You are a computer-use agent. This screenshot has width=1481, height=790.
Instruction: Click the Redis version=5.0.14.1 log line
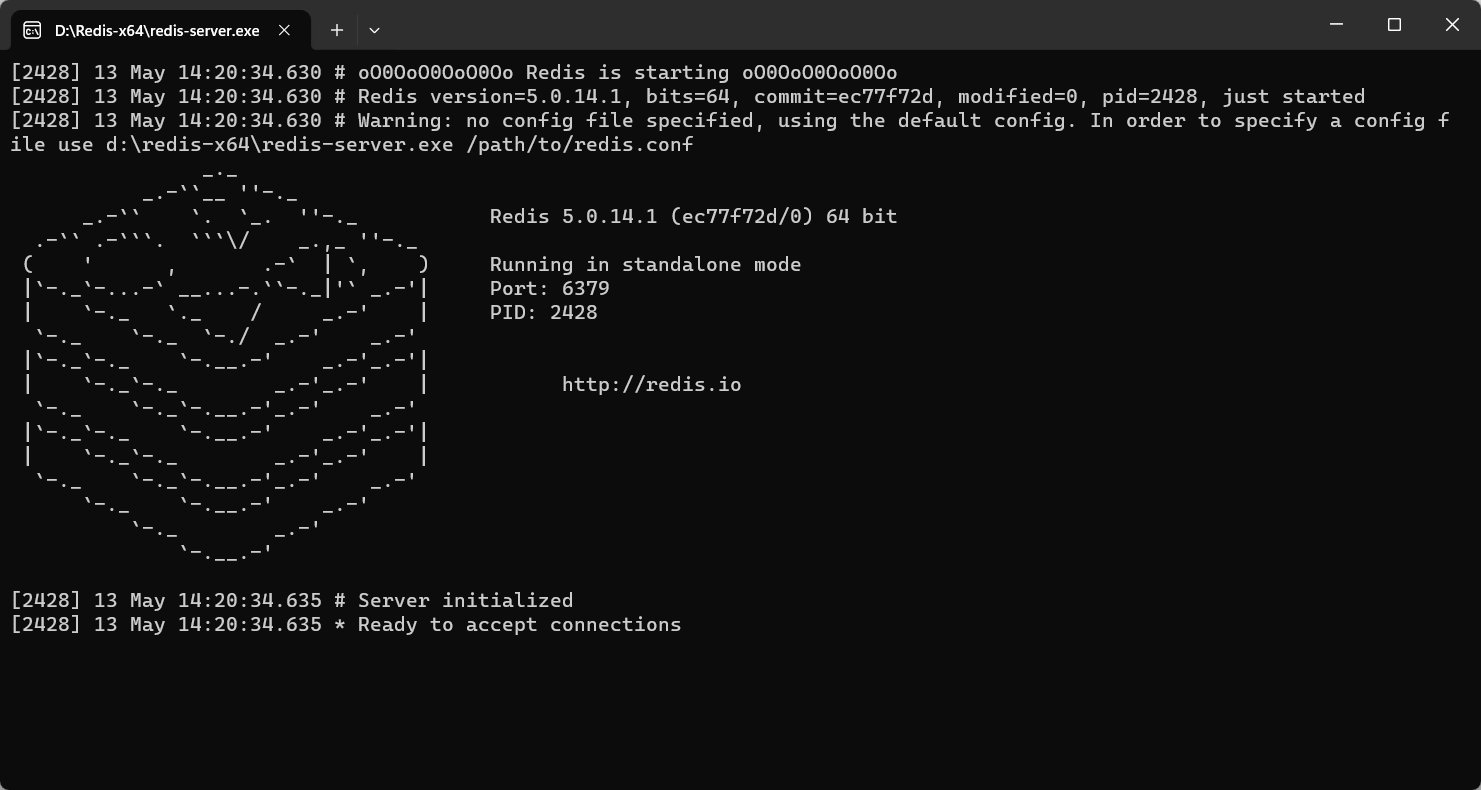pyautogui.click(x=688, y=96)
